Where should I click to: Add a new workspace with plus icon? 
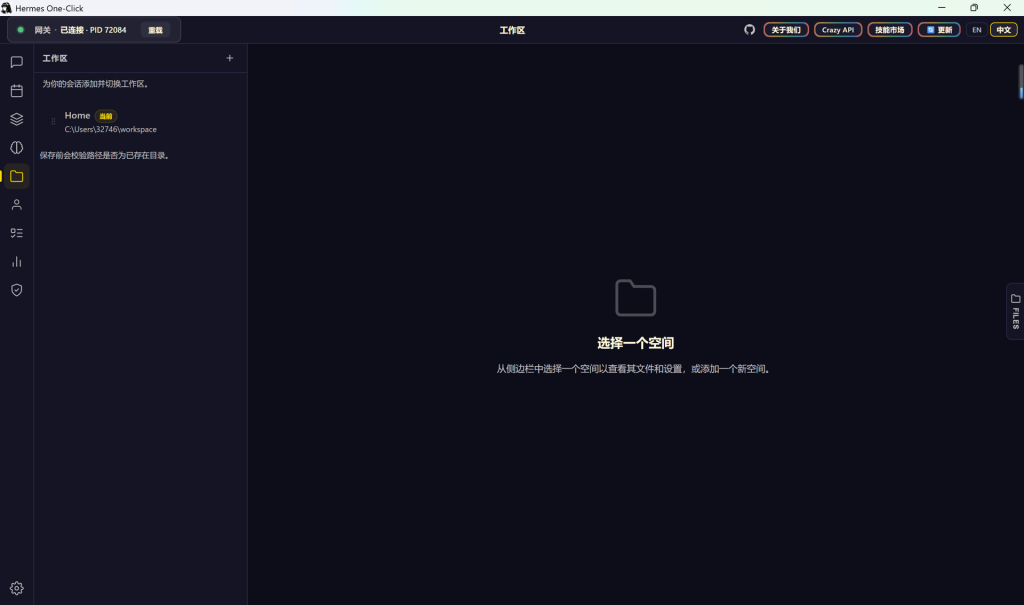tap(229, 58)
